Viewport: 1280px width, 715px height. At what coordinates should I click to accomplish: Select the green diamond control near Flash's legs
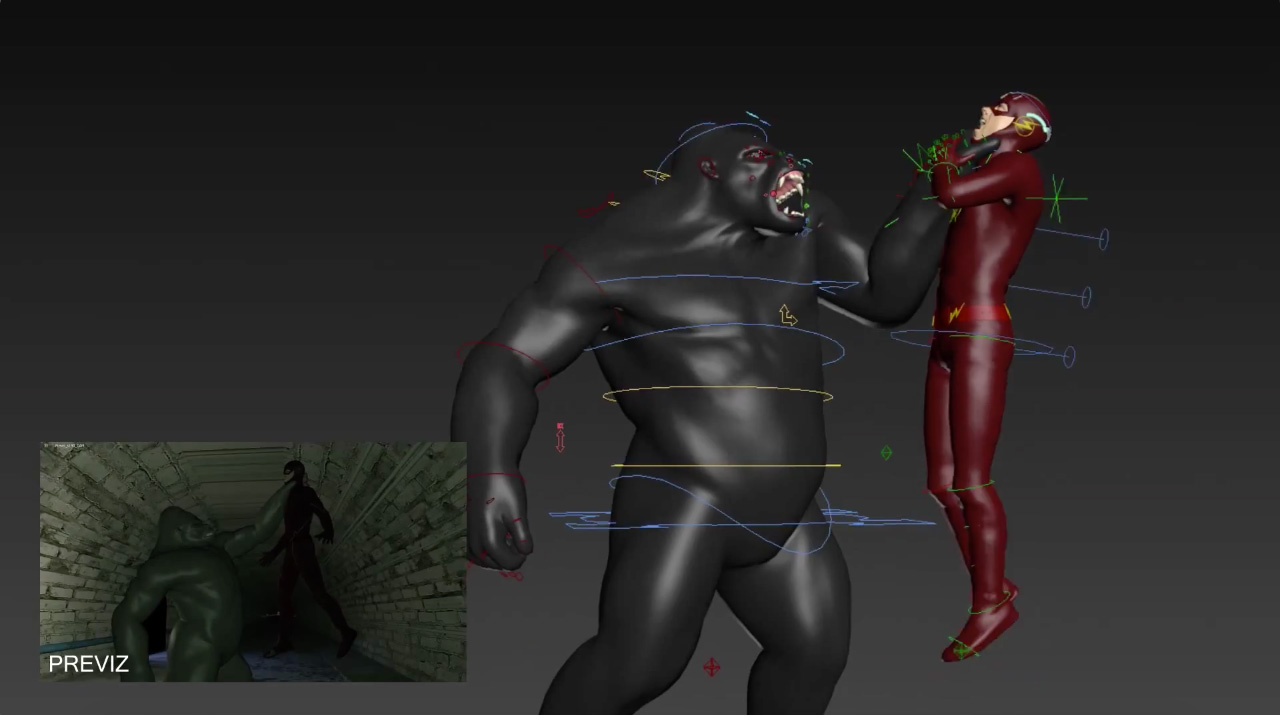[x=886, y=453]
